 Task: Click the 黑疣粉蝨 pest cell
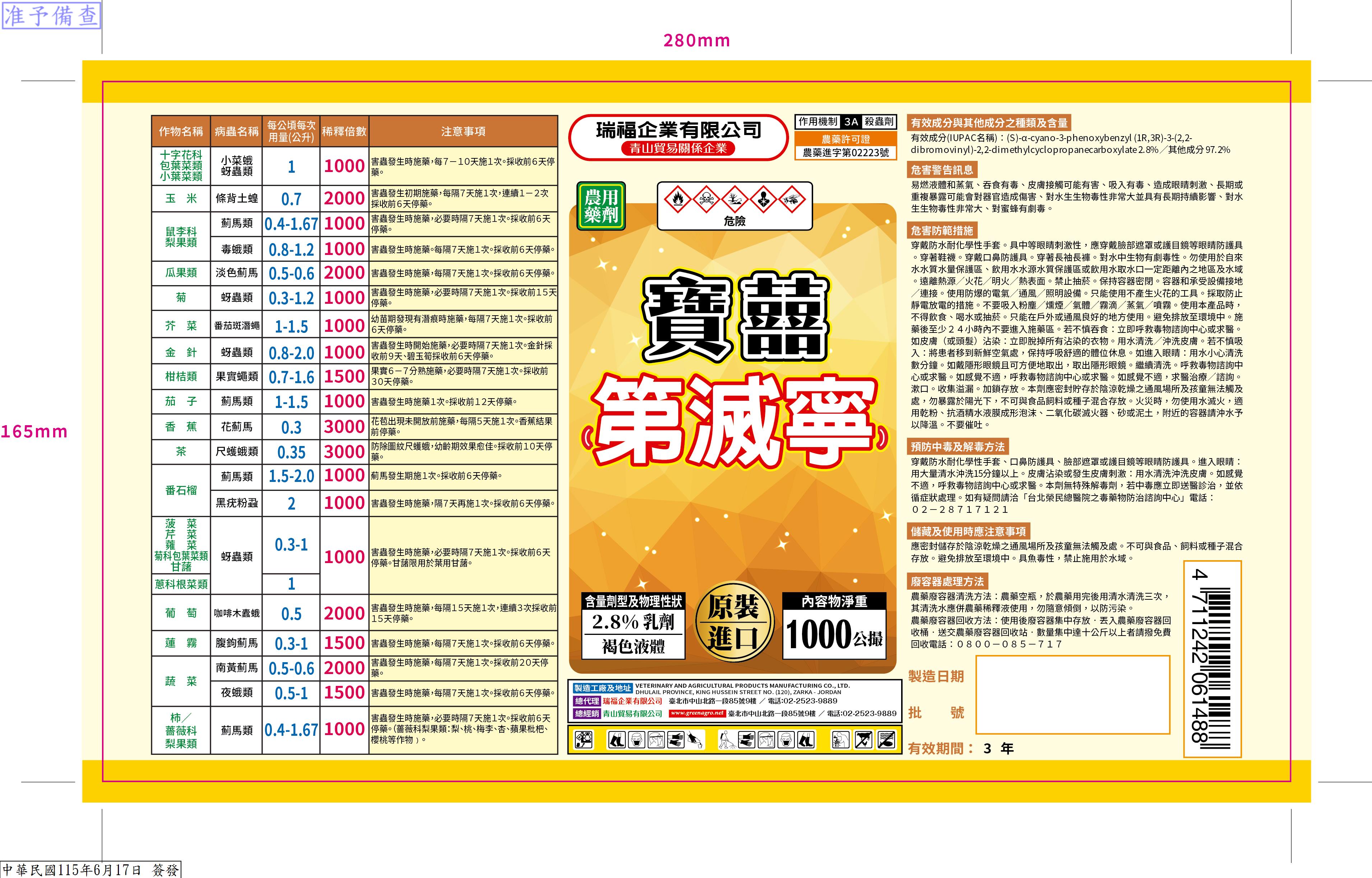[x=236, y=503]
